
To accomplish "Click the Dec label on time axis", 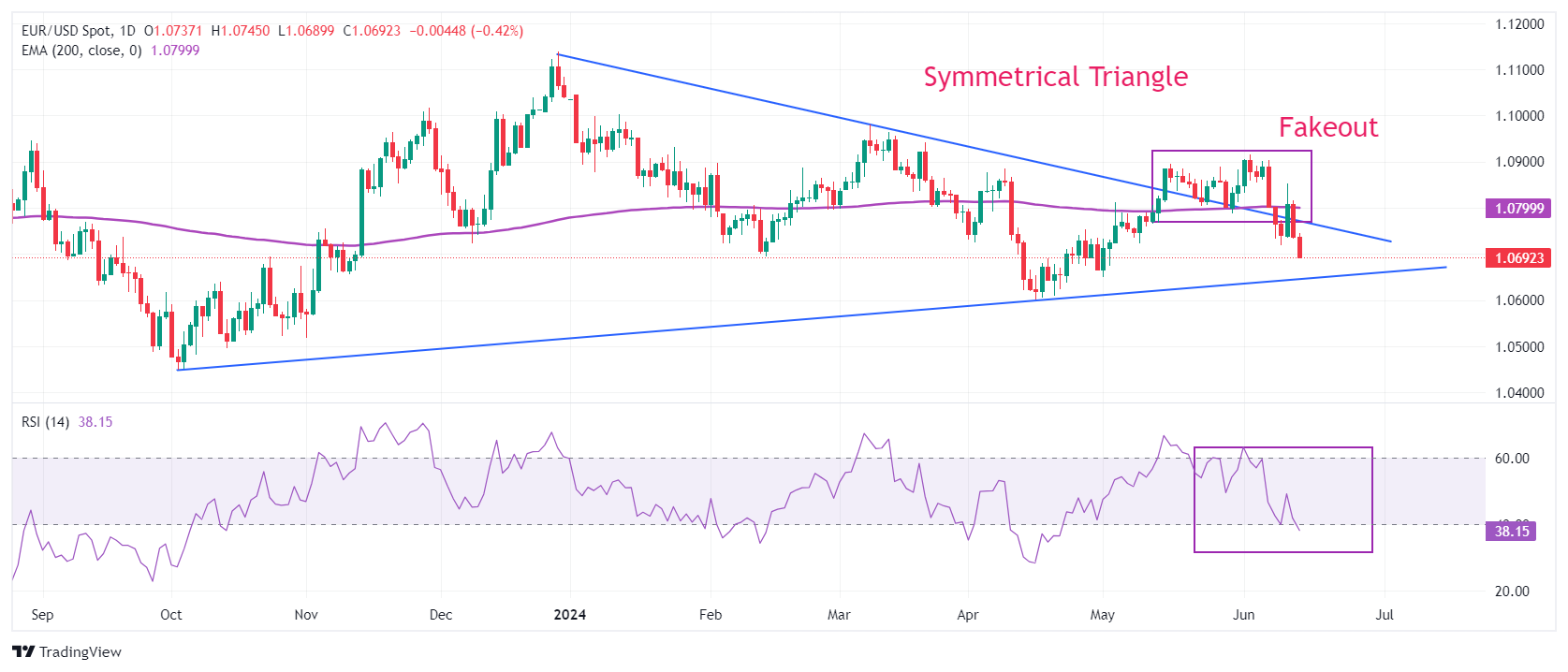I will point(441,615).
